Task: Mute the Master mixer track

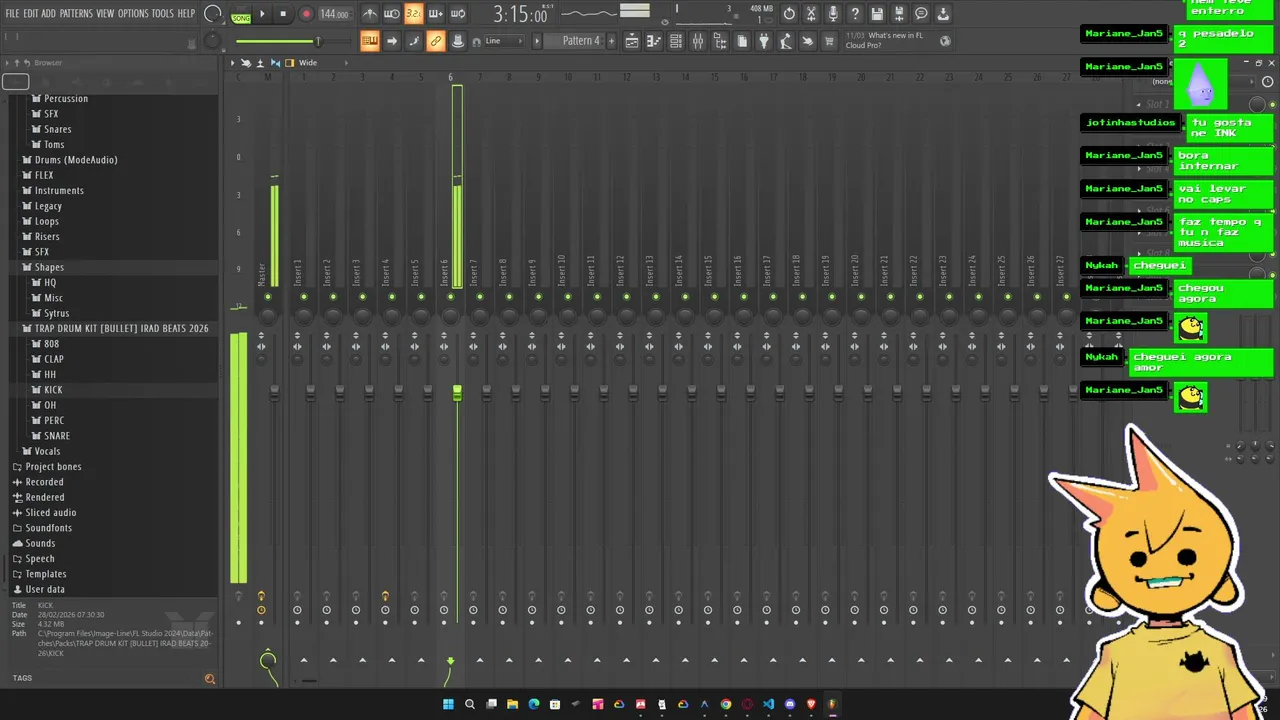Action: click(x=268, y=297)
